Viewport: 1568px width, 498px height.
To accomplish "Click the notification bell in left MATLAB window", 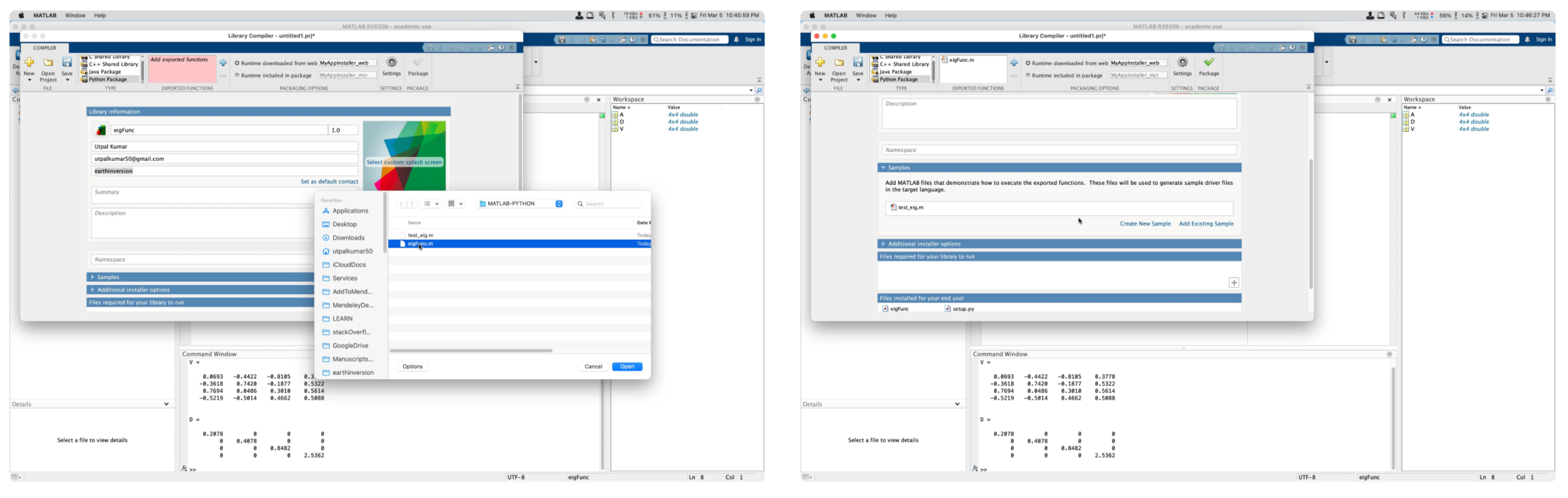I will click(x=736, y=39).
